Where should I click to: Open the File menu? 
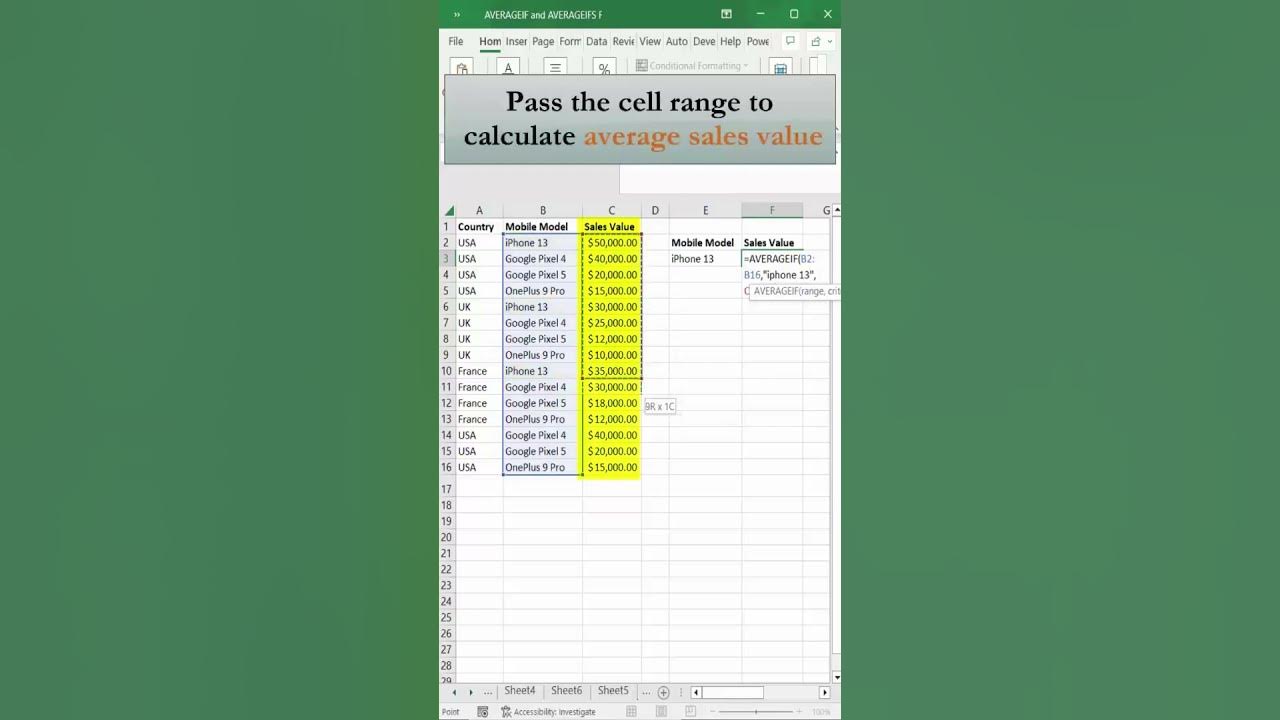[x=456, y=41]
